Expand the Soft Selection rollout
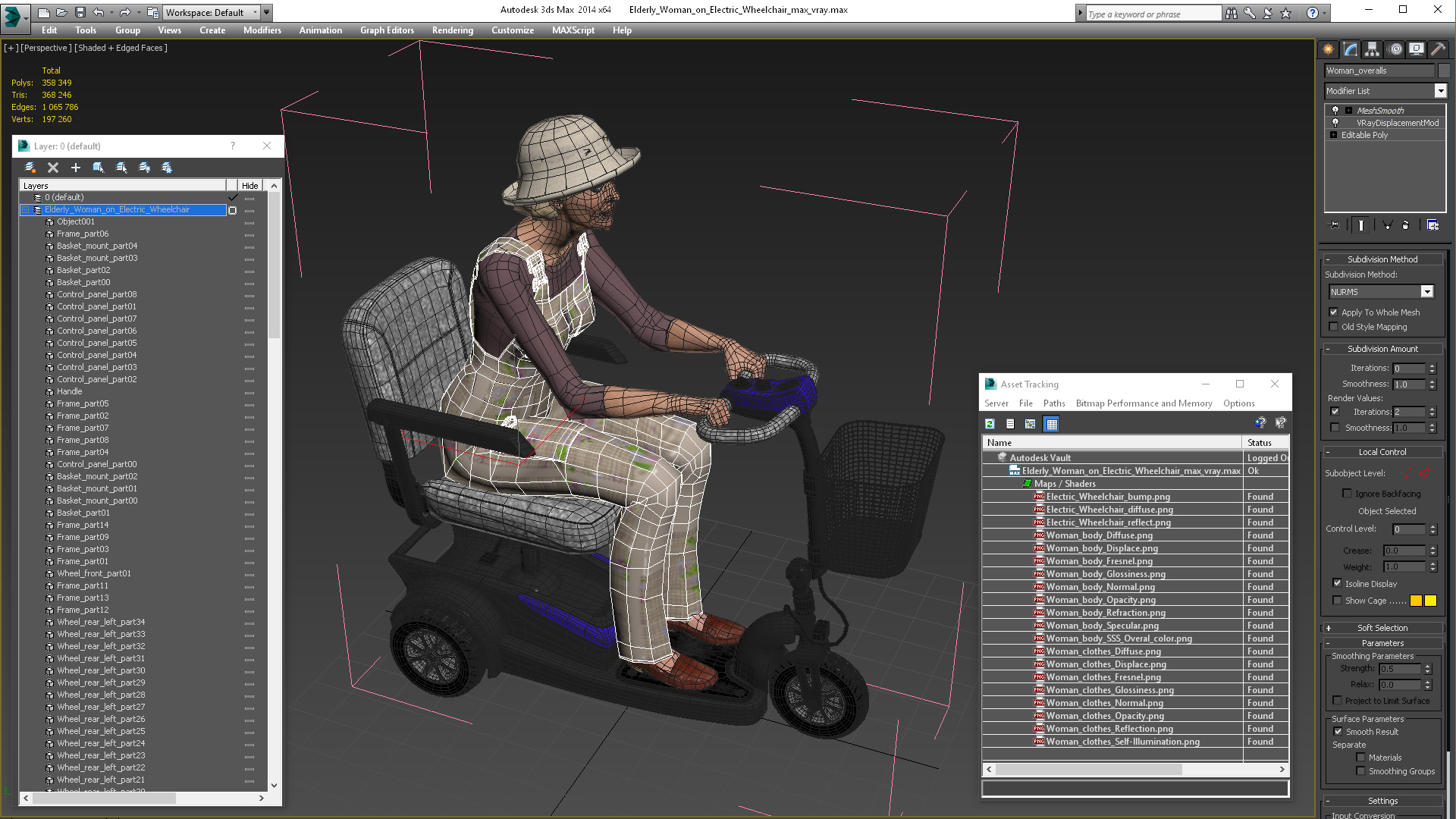 (x=1382, y=628)
